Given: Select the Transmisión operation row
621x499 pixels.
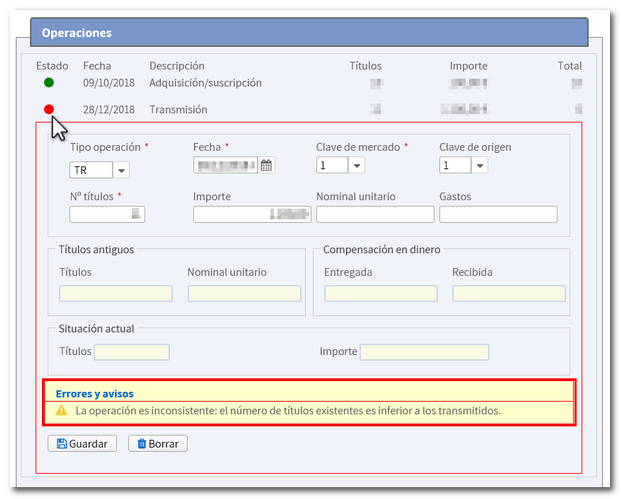Looking at the screenshot, I should coord(178,108).
